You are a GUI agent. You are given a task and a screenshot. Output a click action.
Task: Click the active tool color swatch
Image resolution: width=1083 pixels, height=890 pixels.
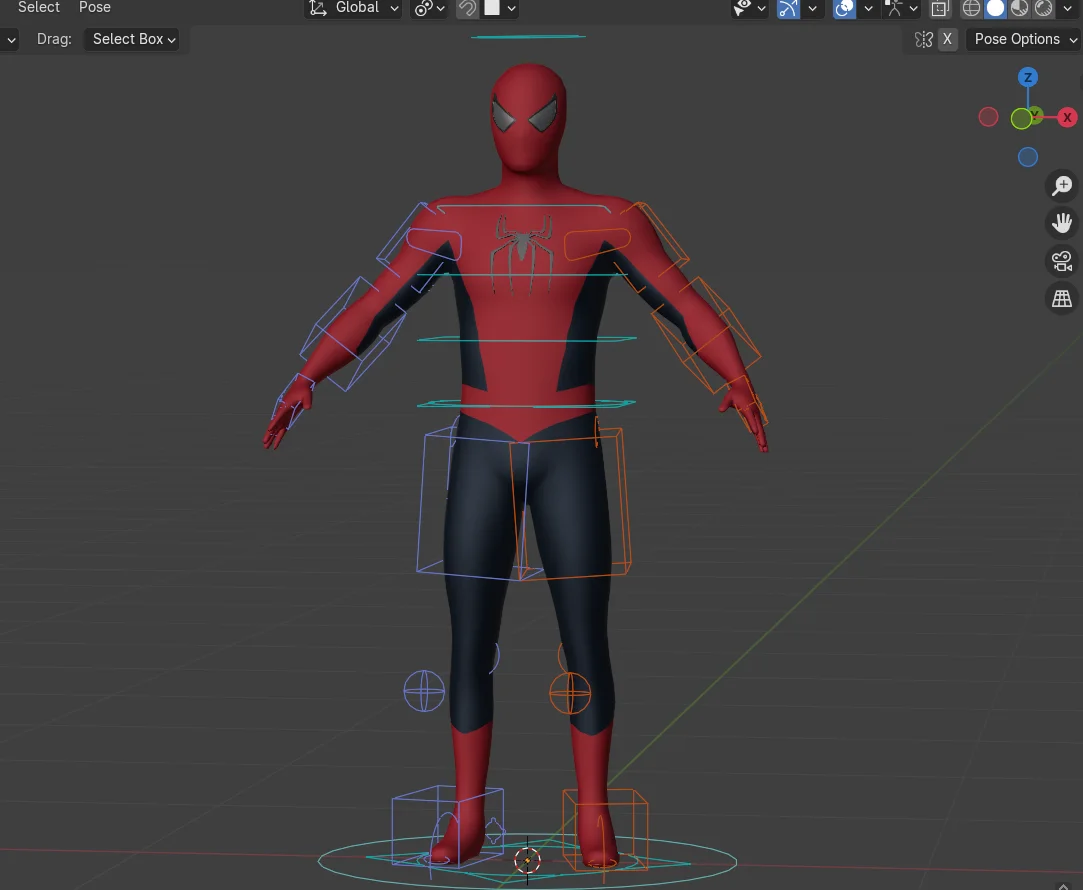[490, 9]
